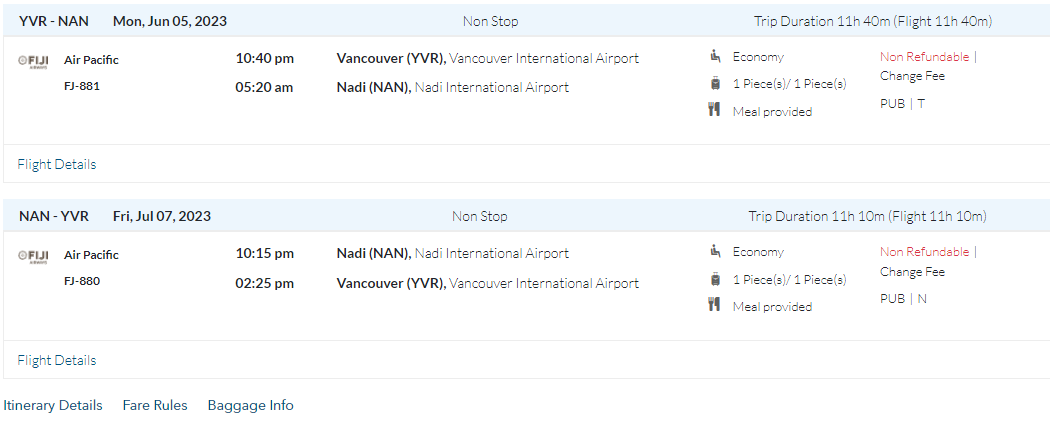The width and height of the screenshot is (1050, 422).
Task: Expand Flight Details for the YVR-NAN flight
Action: (x=57, y=164)
